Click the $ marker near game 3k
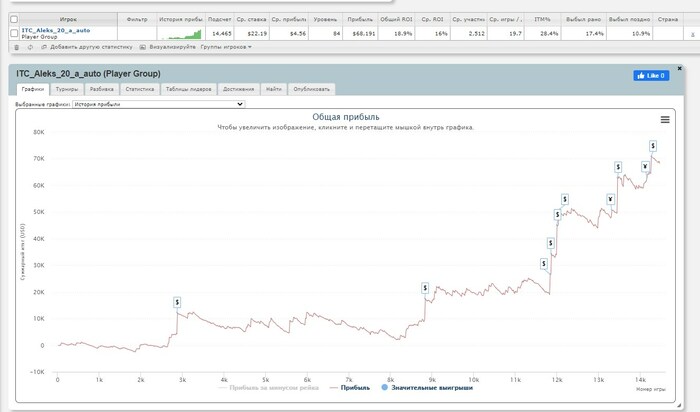Image resolution: width=700 pixels, height=412 pixels. (x=177, y=302)
